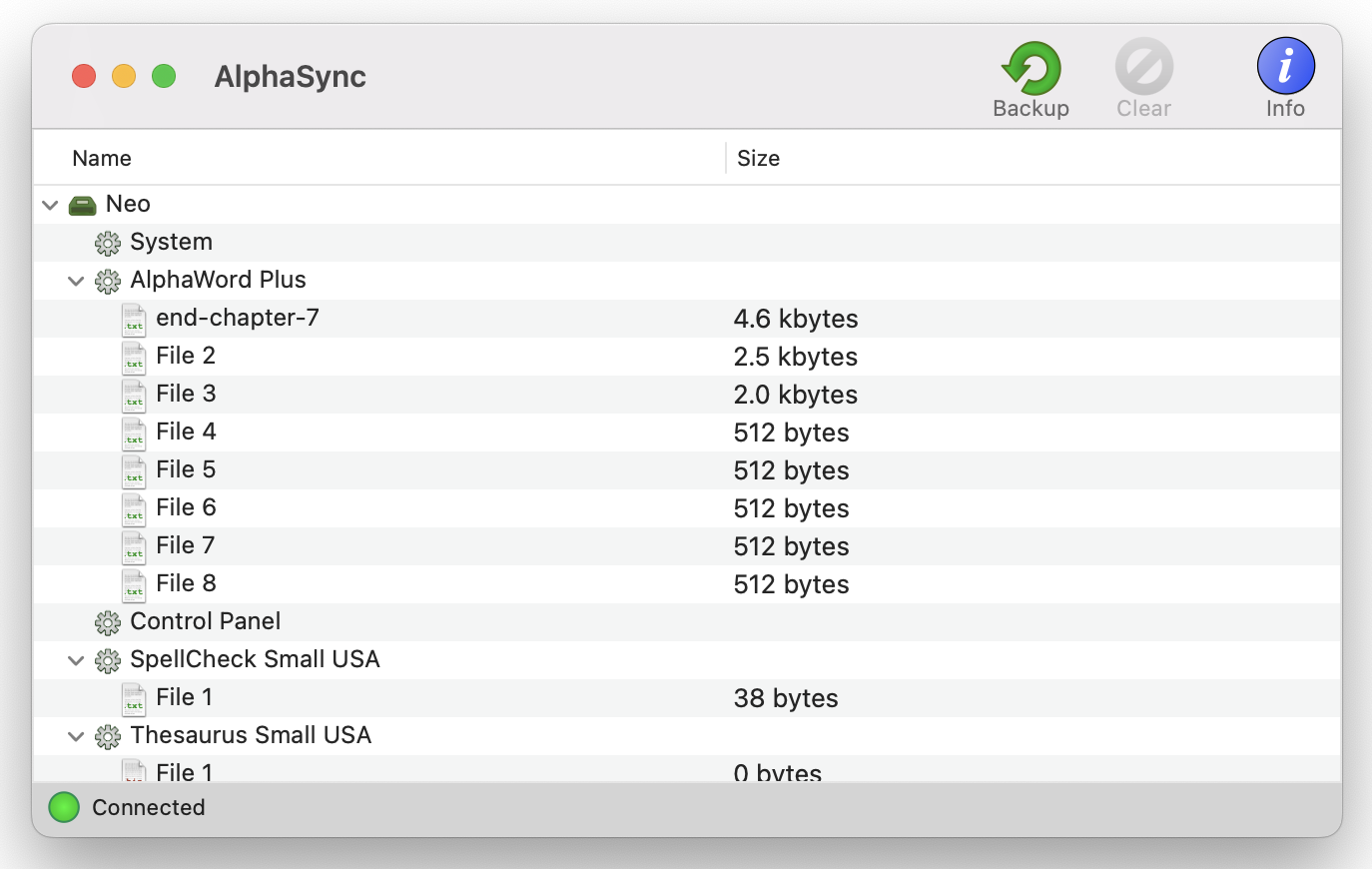
Task: Select the Thesaurus Small USA label
Action: (x=251, y=735)
